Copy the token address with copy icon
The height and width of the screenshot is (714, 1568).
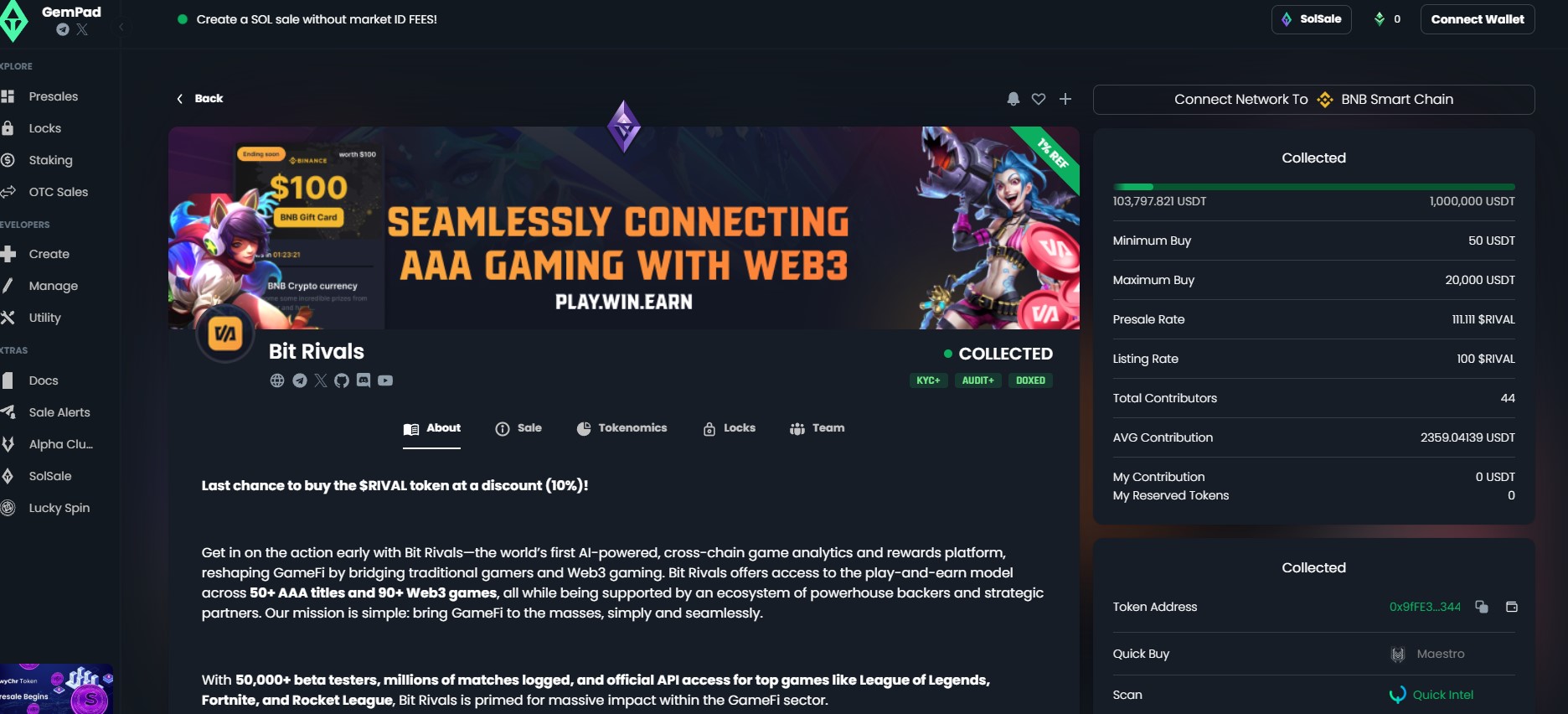(1482, 607)
